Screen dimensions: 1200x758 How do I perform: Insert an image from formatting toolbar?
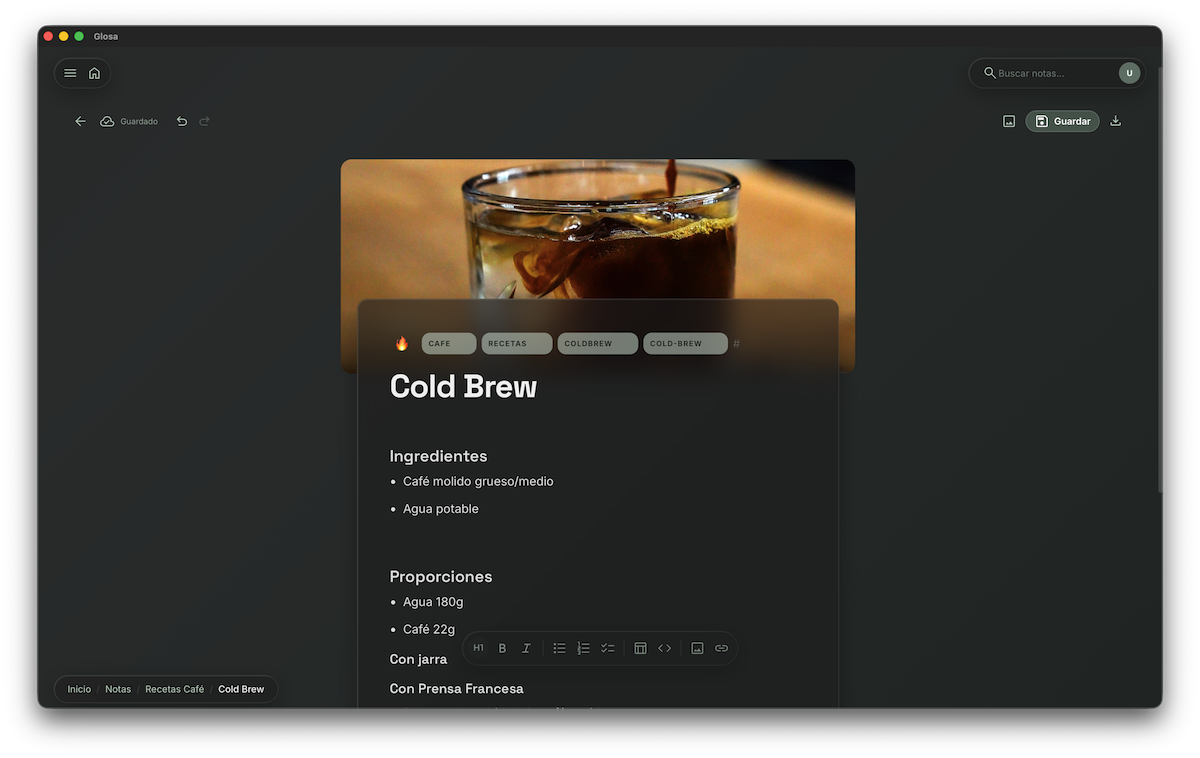point(697,648)
